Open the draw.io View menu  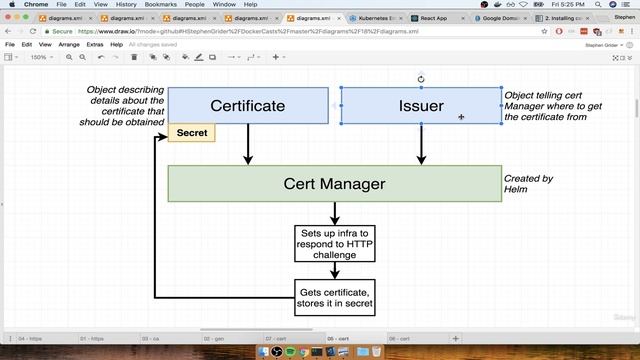pyautogui.click(x=45, y=44)
